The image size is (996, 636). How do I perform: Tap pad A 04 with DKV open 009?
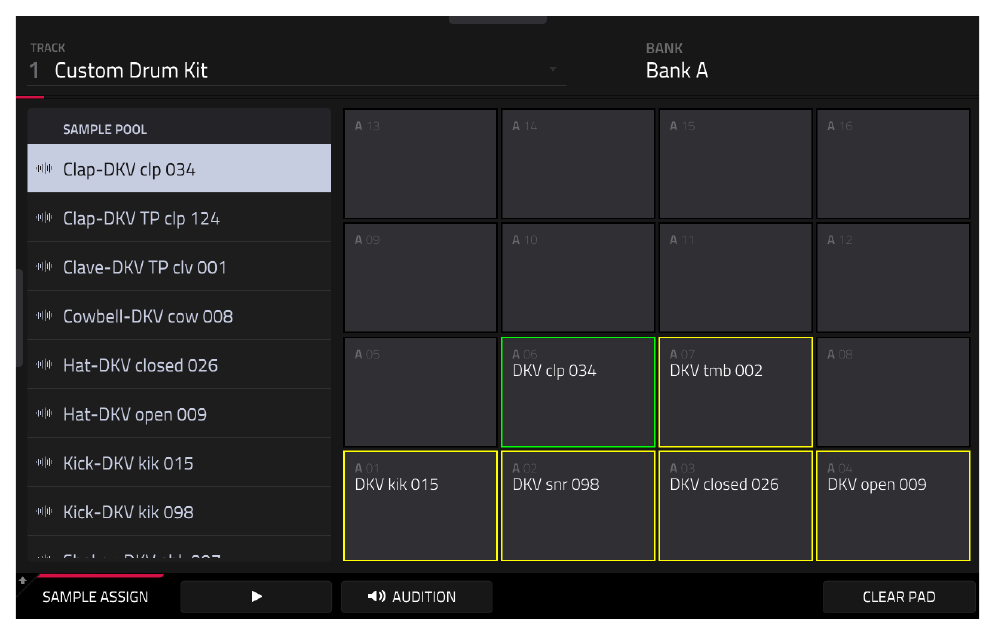pyautogui.click(x=893, y=506)
